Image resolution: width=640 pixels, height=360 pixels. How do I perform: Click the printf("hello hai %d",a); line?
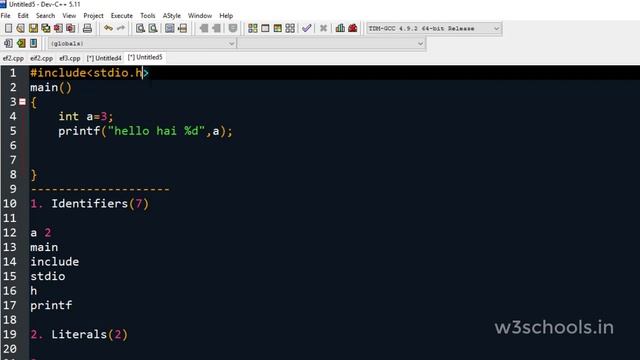pyautogui.click(x=145, y=131)
